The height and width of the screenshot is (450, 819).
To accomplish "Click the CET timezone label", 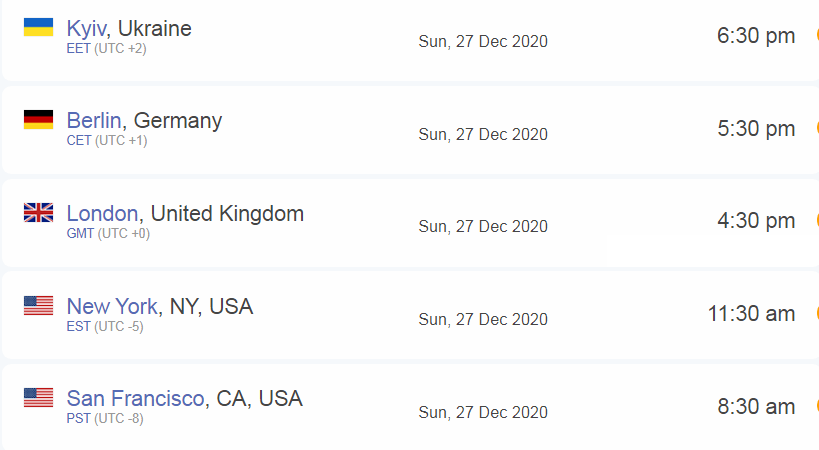I will pyautogui.click(x=78, y=140).
